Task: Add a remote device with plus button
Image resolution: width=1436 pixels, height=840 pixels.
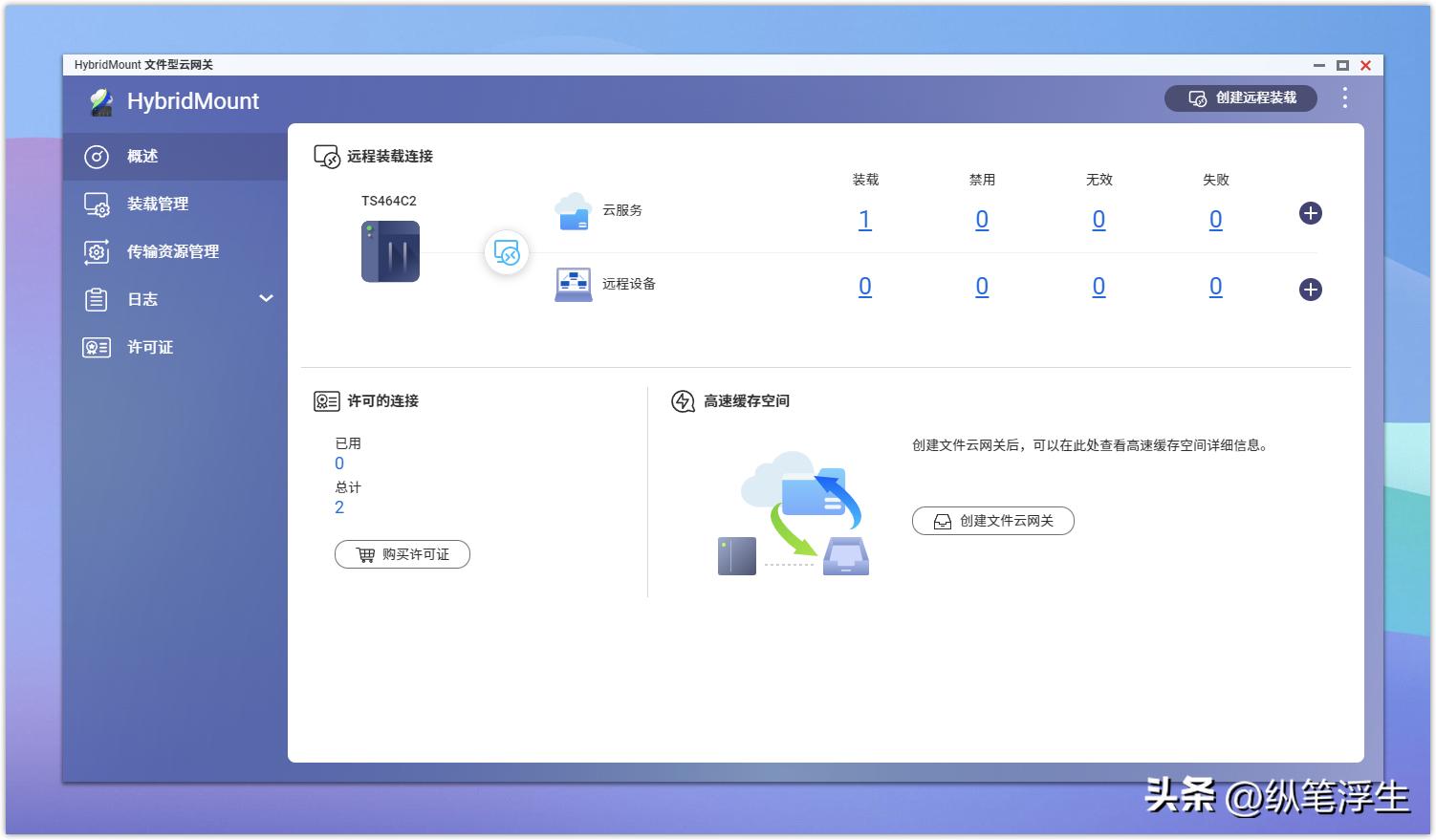Action: coord(1310,290)
